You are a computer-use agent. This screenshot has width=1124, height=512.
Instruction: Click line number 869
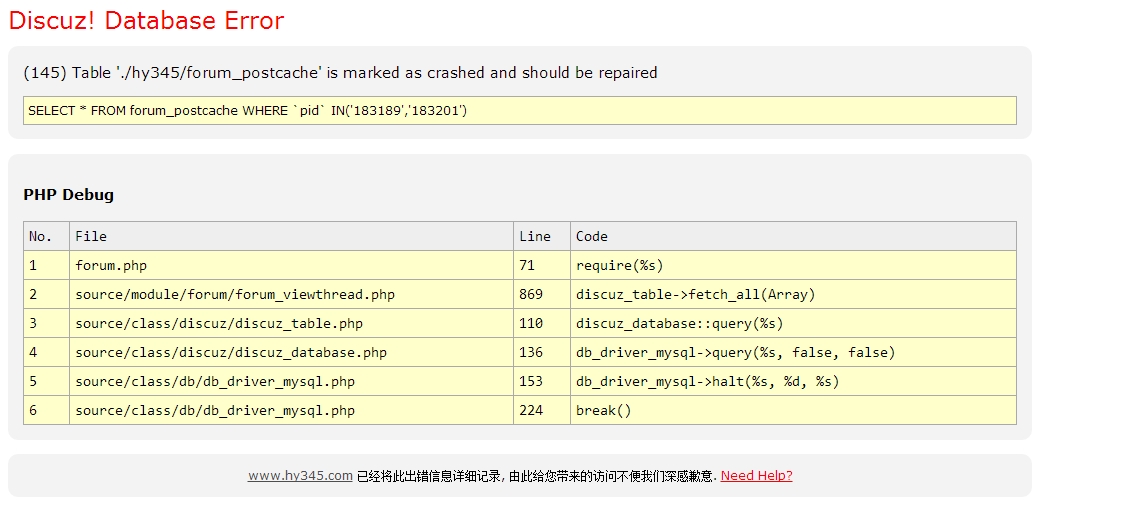(x=542, y=294)
